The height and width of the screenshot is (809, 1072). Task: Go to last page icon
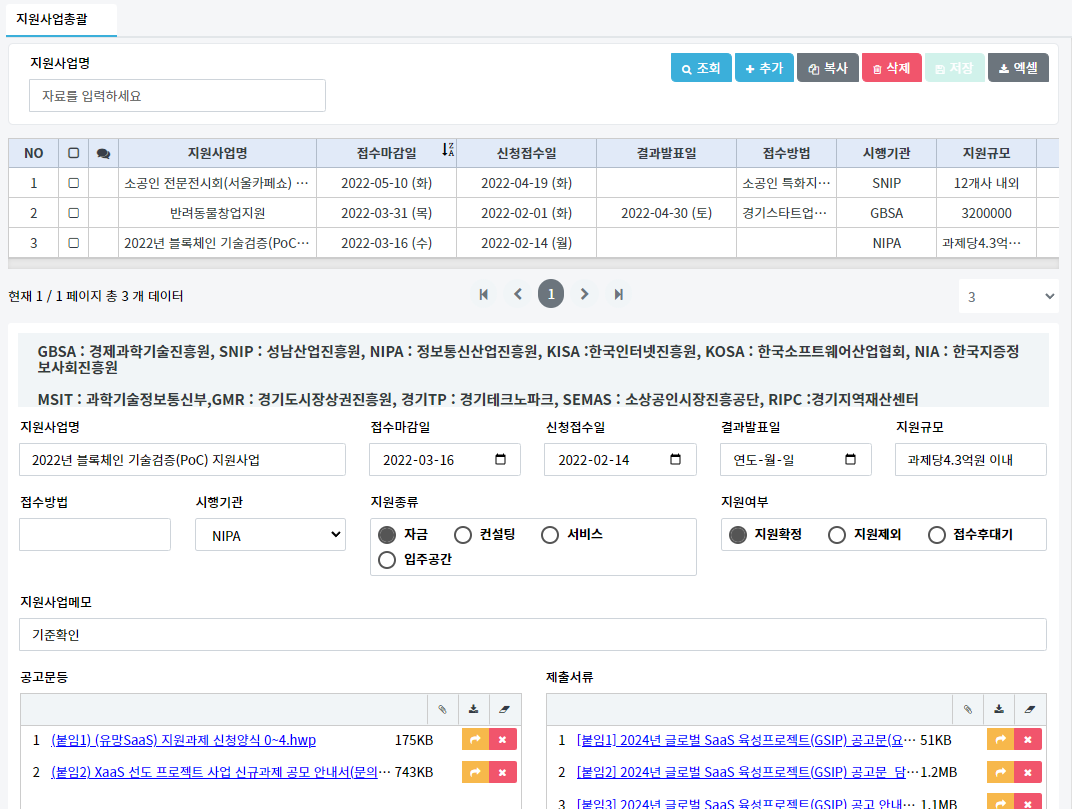coord(618,294)
